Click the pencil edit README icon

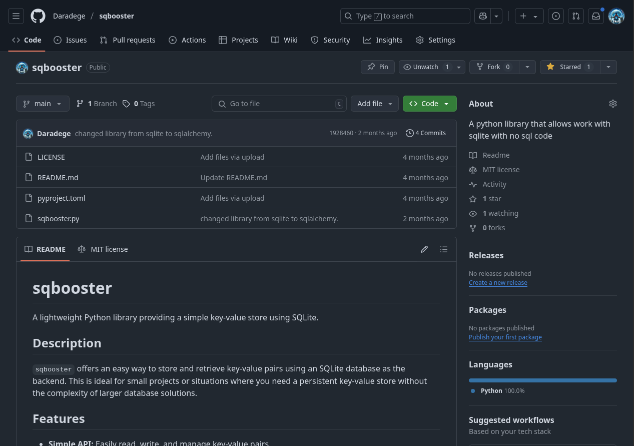[424, 249]
